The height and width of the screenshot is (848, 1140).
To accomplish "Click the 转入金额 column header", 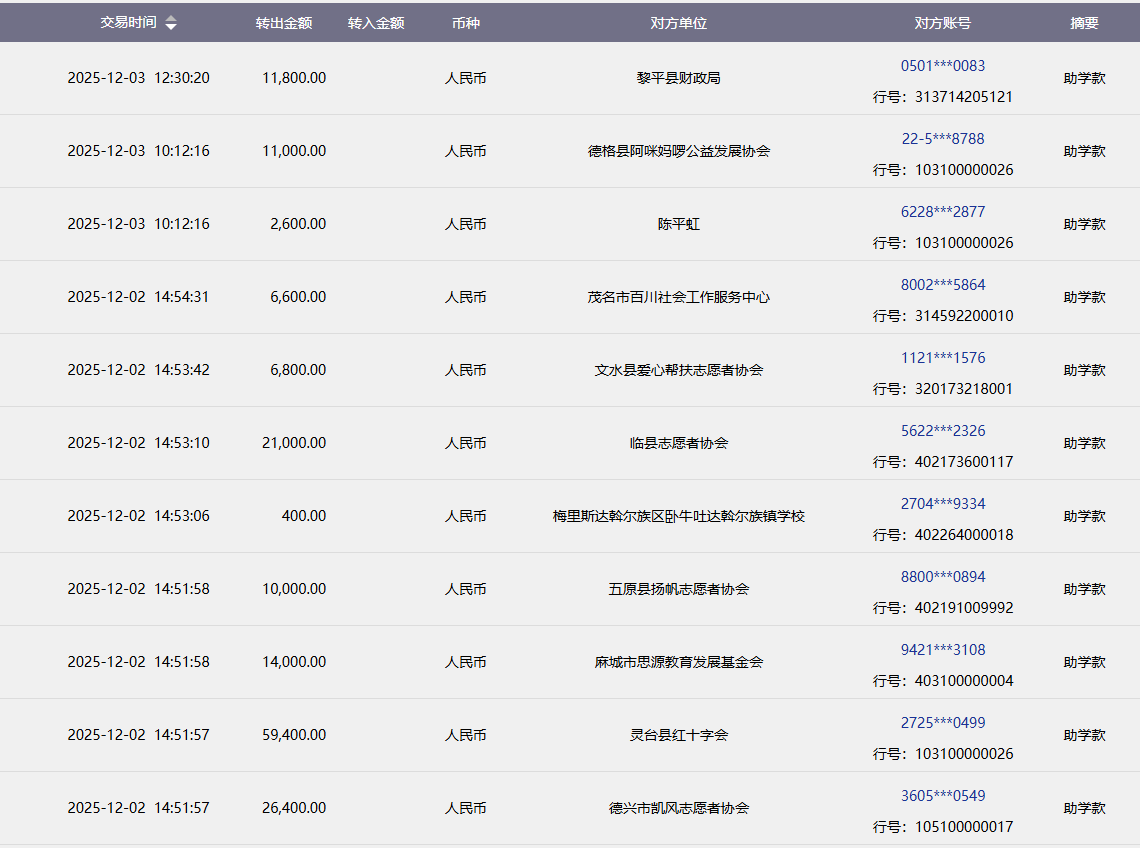I will (376, 23).
